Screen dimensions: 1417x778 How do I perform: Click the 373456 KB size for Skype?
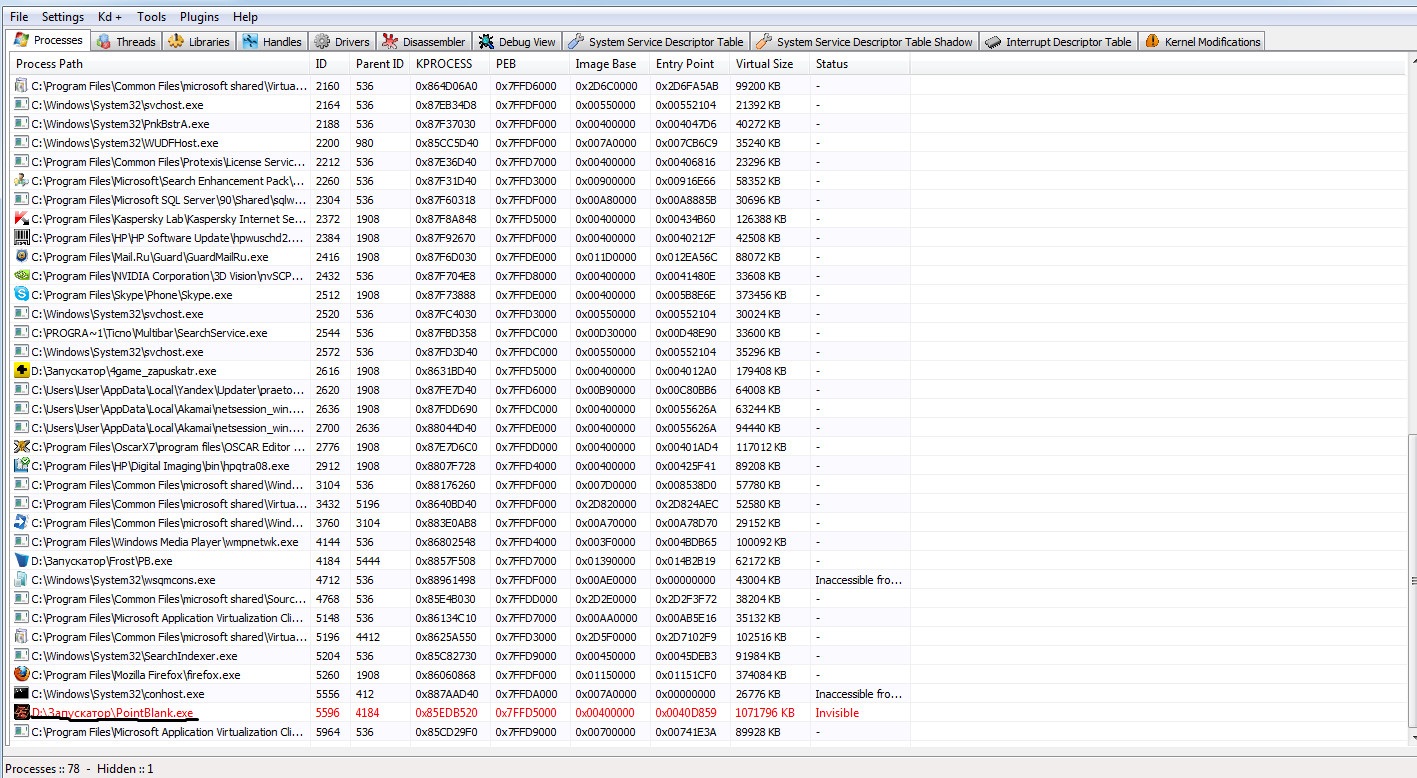point(762,295)
